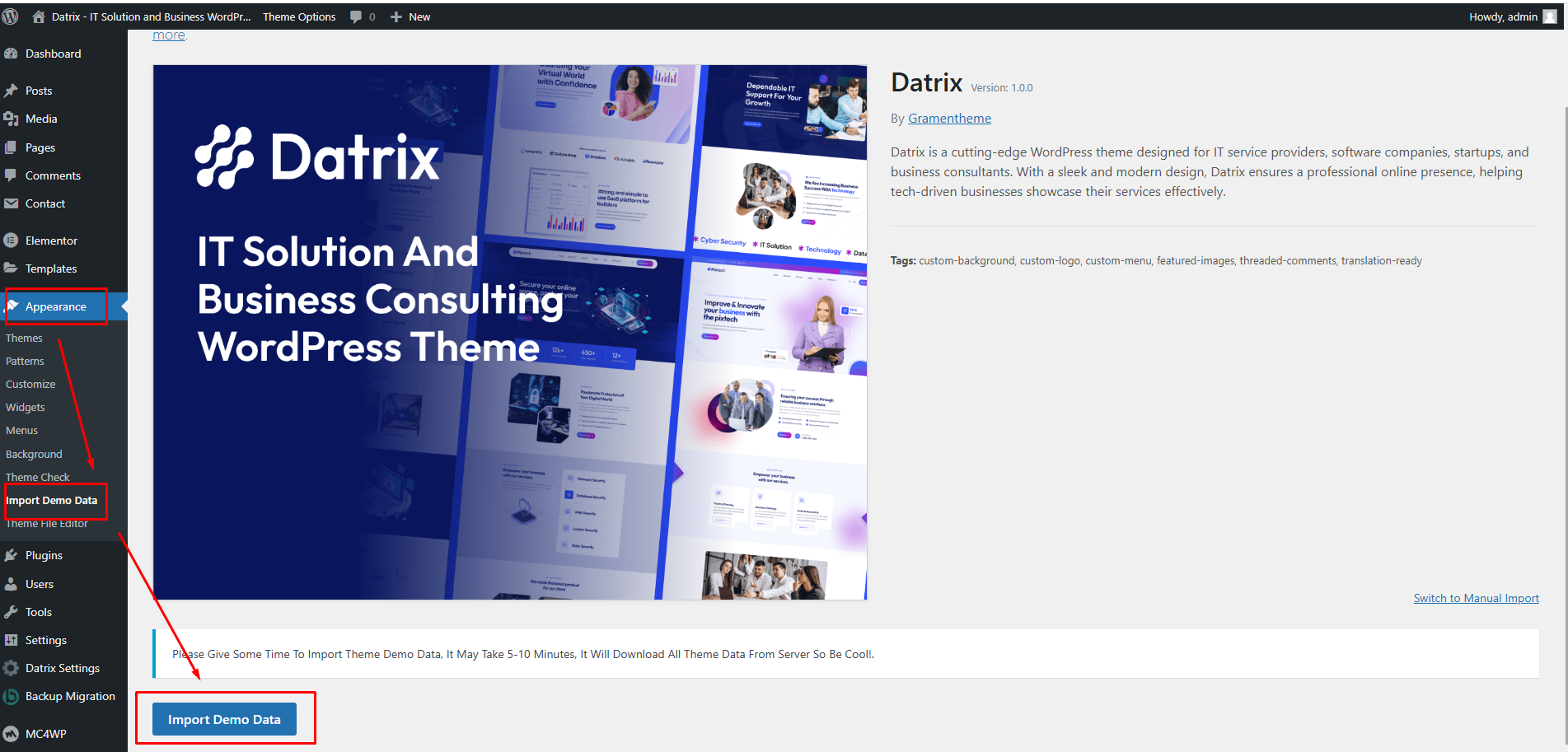Click the home icon beside site title
Screen dimensions: 1568x752
[x=39, y=16]
